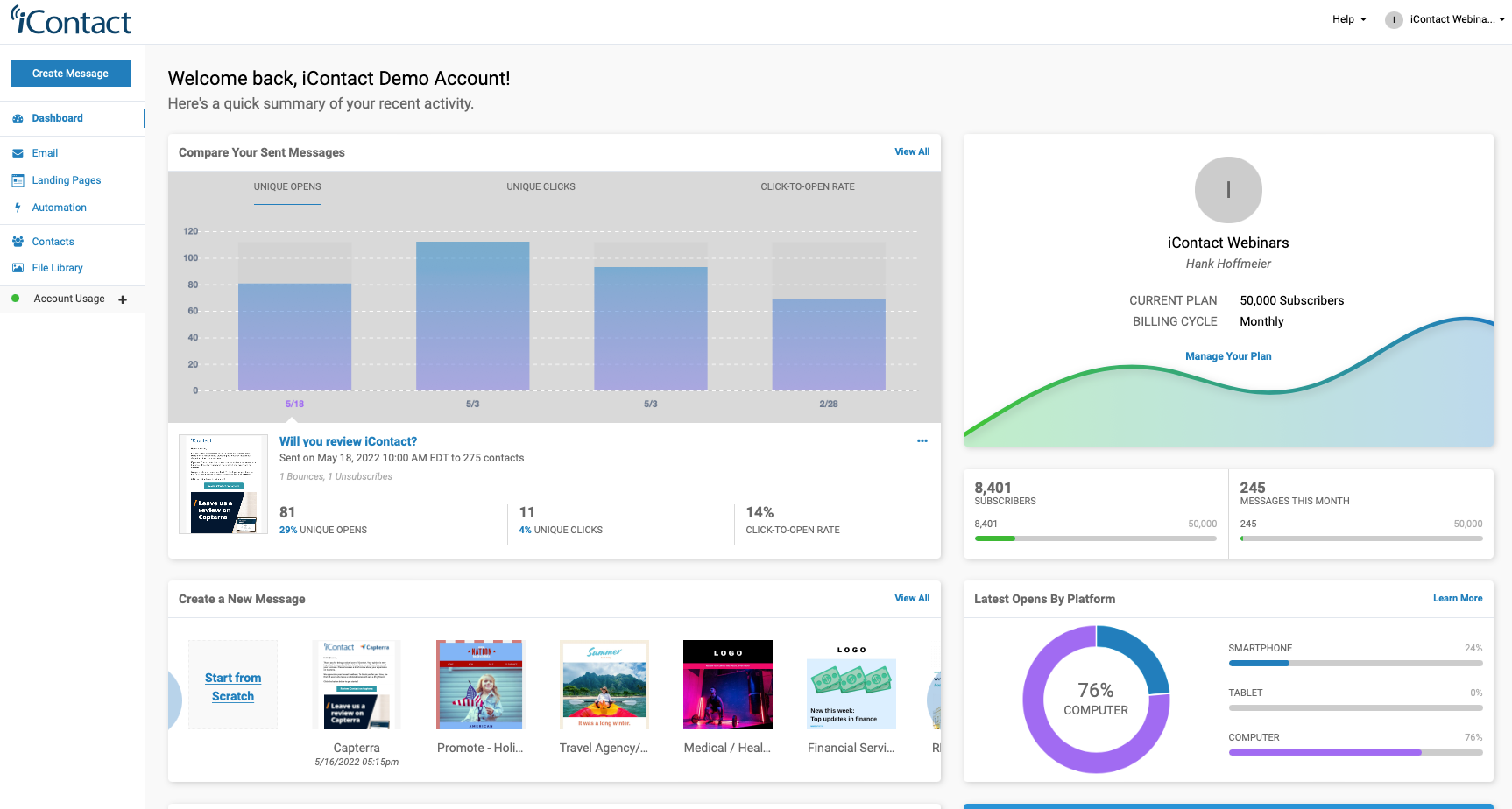Open the Account Usage status indicator

(16, 299)
